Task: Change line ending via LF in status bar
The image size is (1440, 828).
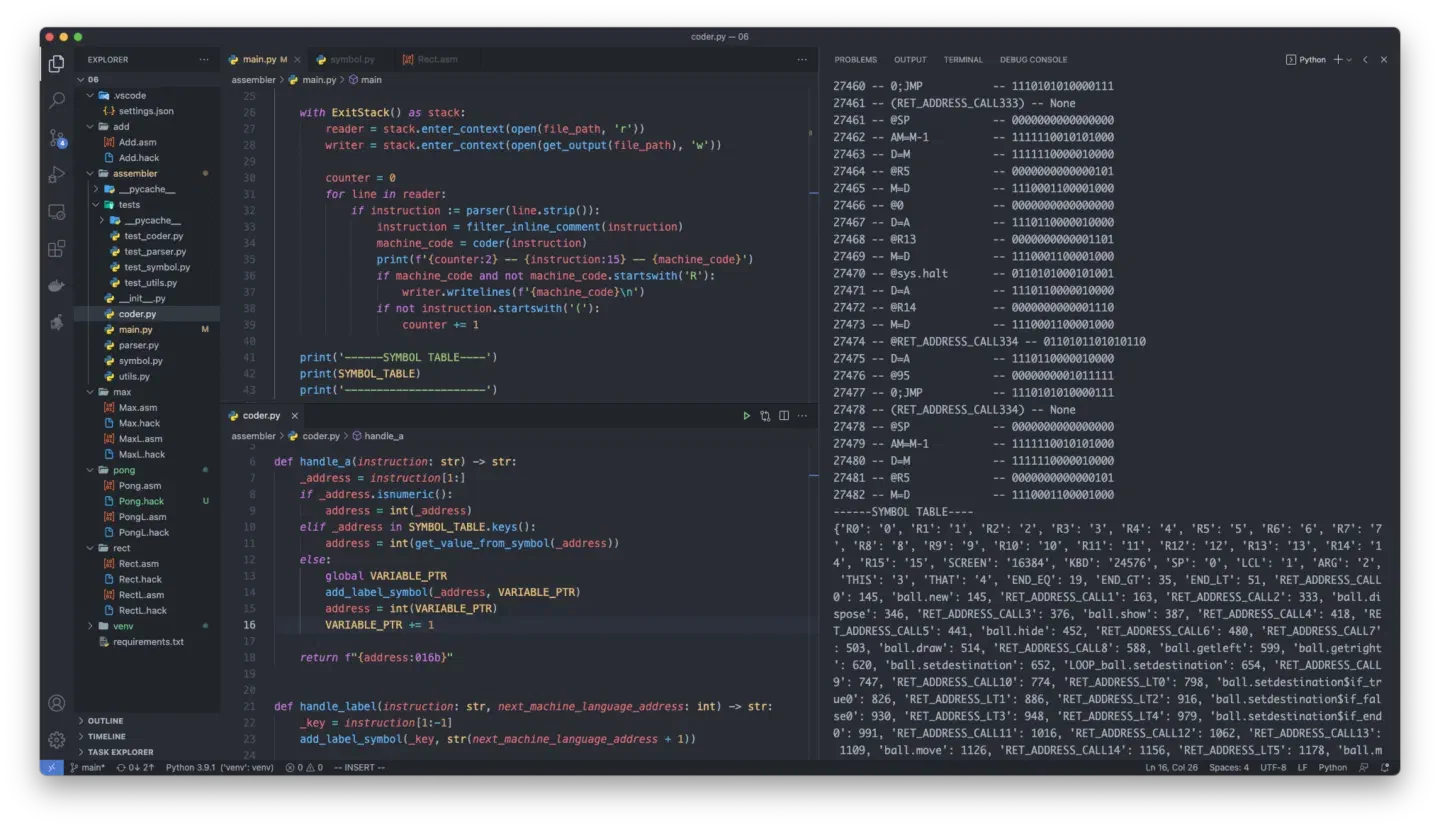Action: (1303, 768)
